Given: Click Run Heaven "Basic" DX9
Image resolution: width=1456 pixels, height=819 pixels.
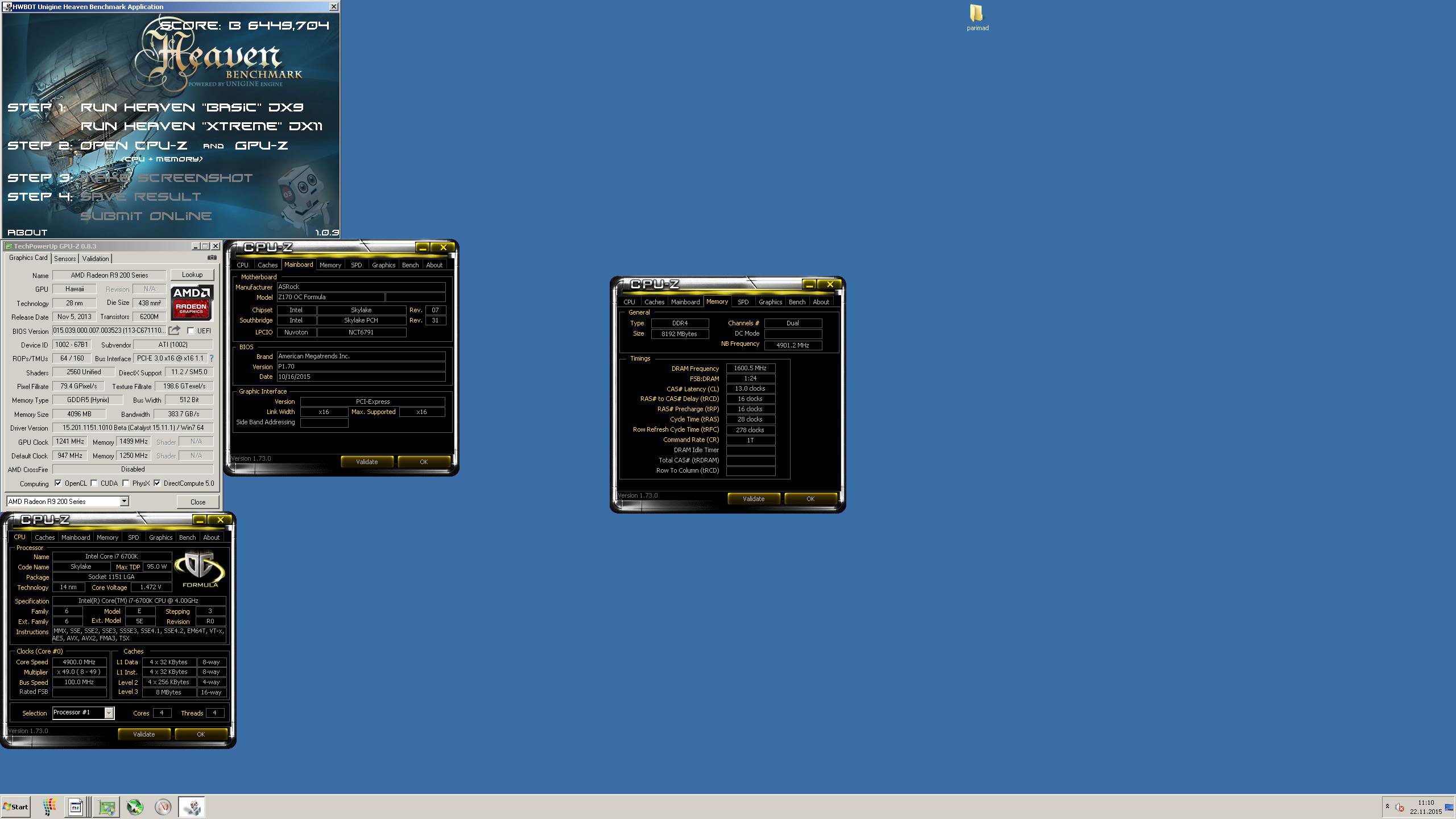Looking at the screenshot, I should [x=192, y=107].
